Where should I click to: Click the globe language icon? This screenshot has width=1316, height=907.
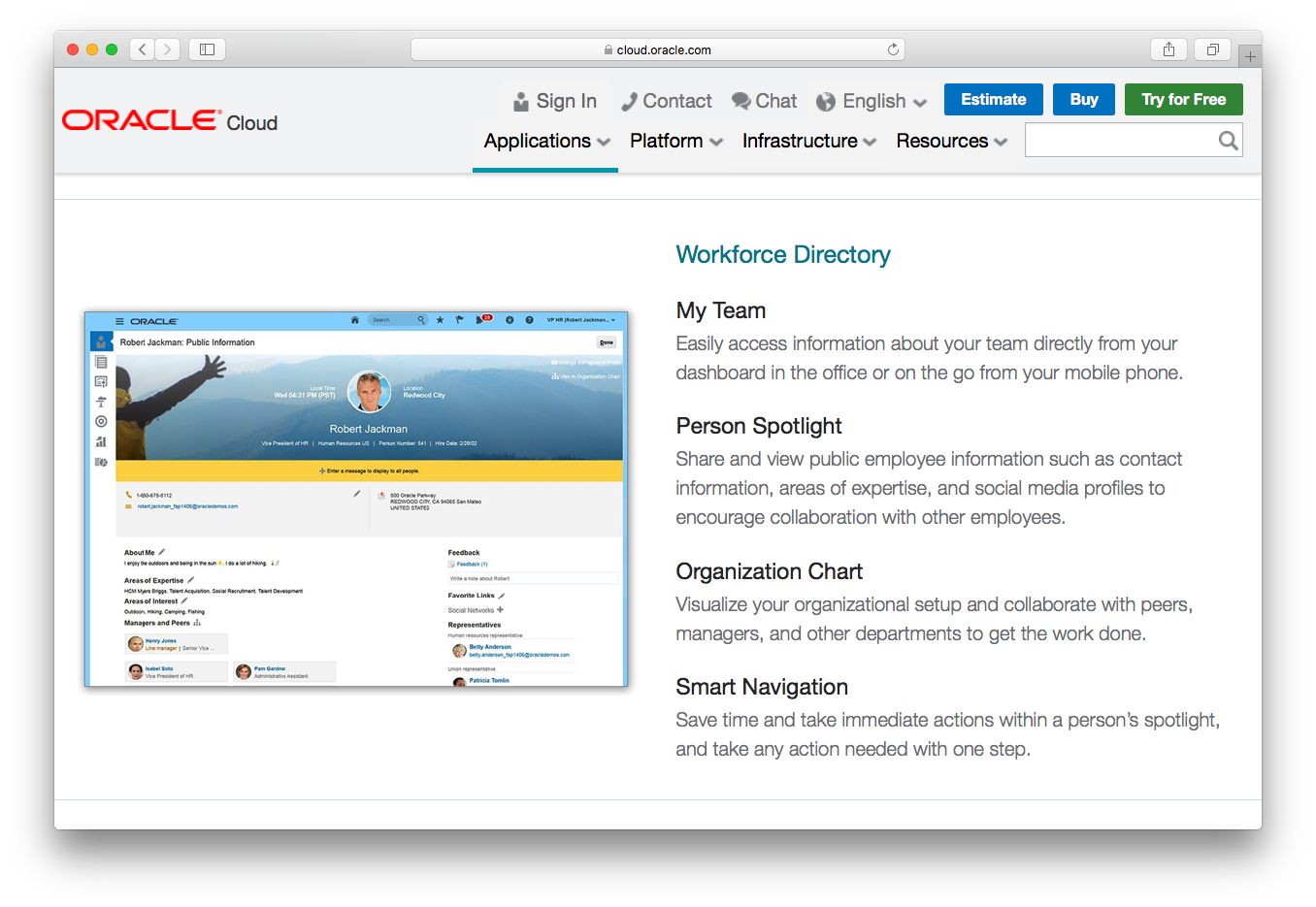click(x=826, y=102)
